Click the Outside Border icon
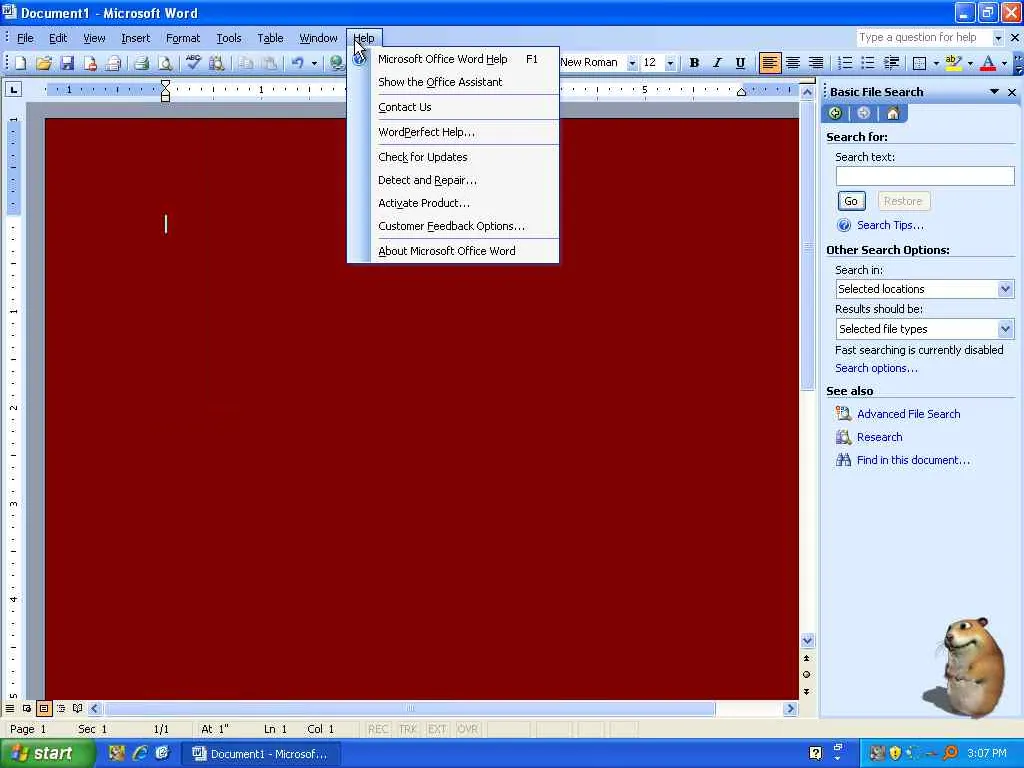Screen dimensions: 1024x768 pos(919,63)
